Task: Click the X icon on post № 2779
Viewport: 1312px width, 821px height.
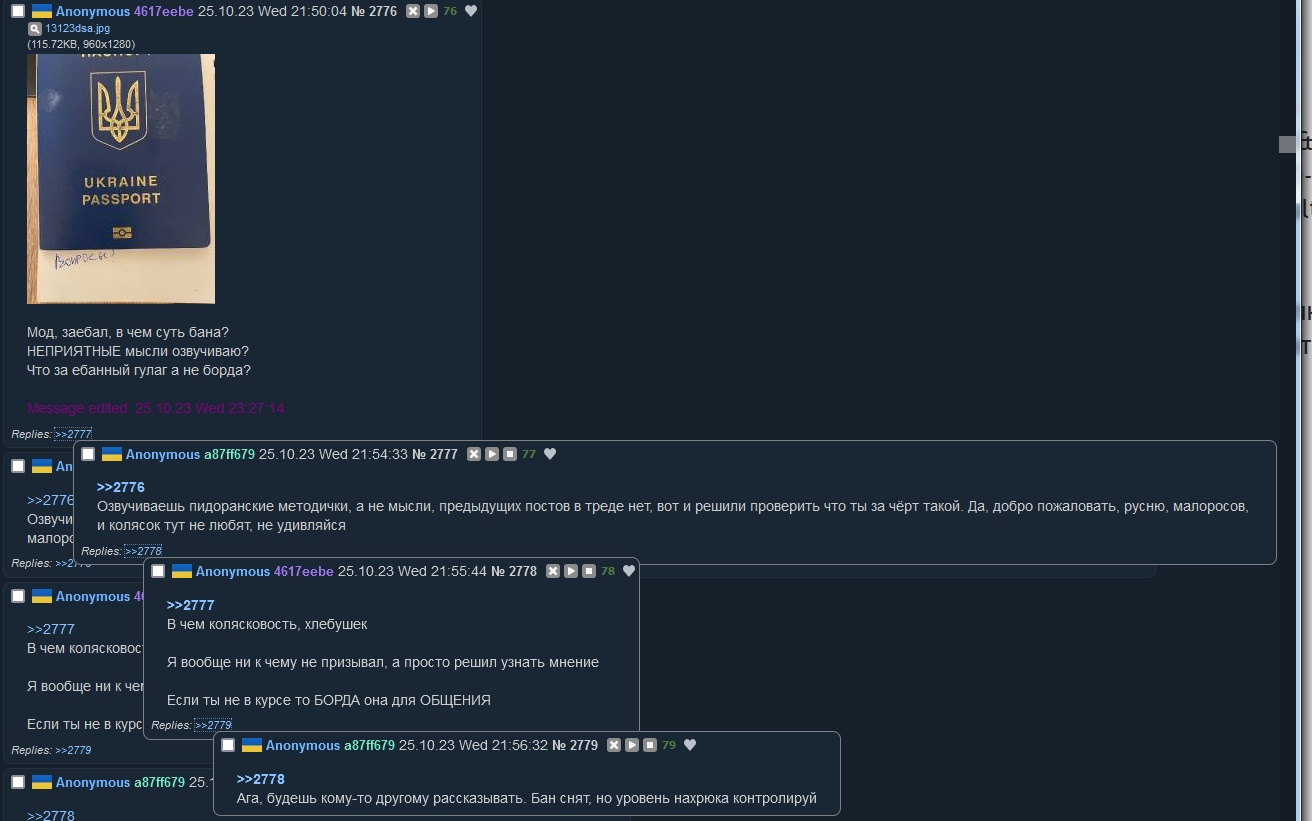Action: (614, 745)
